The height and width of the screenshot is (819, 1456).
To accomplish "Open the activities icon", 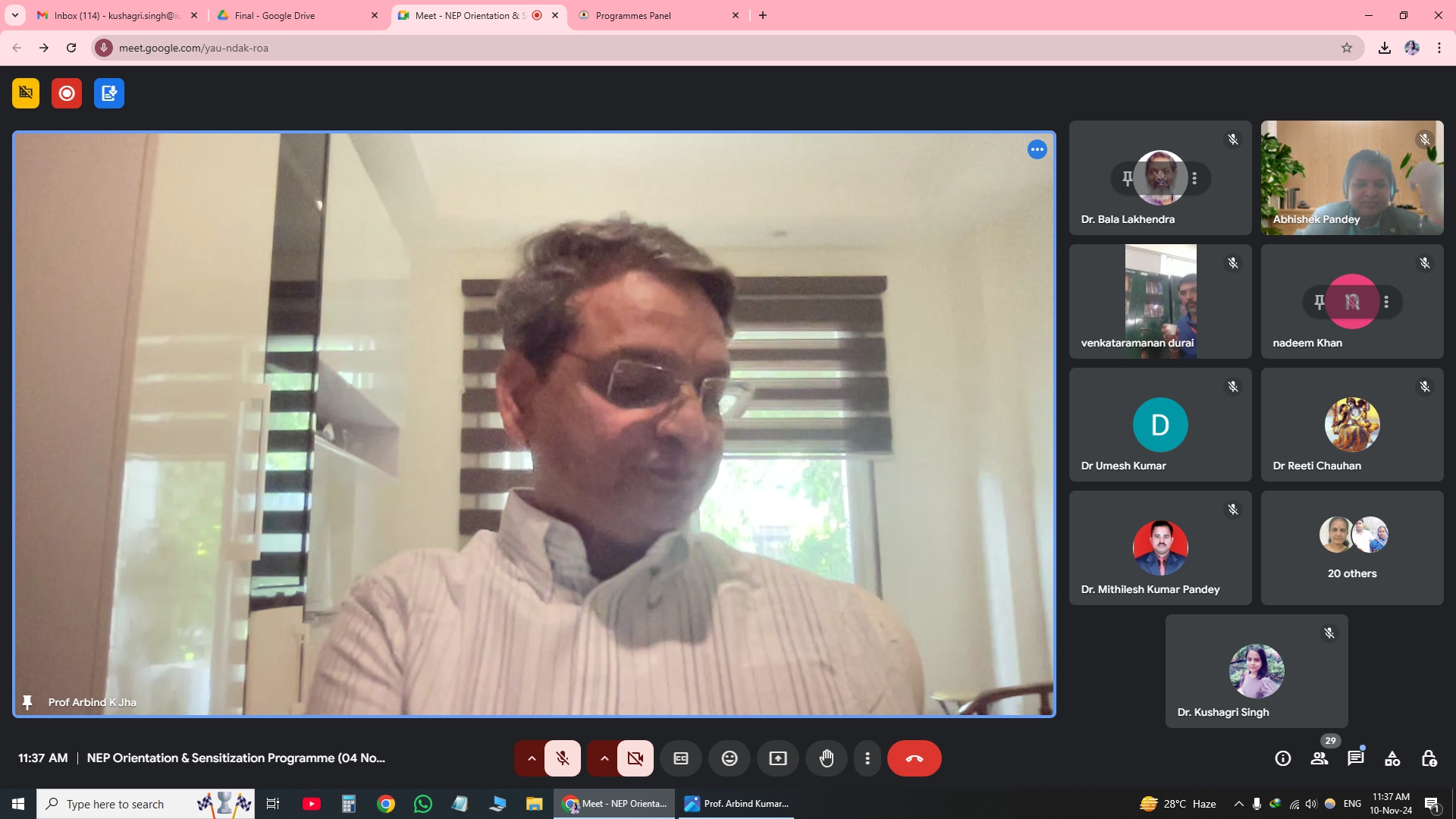I will tap(1392, 758).
